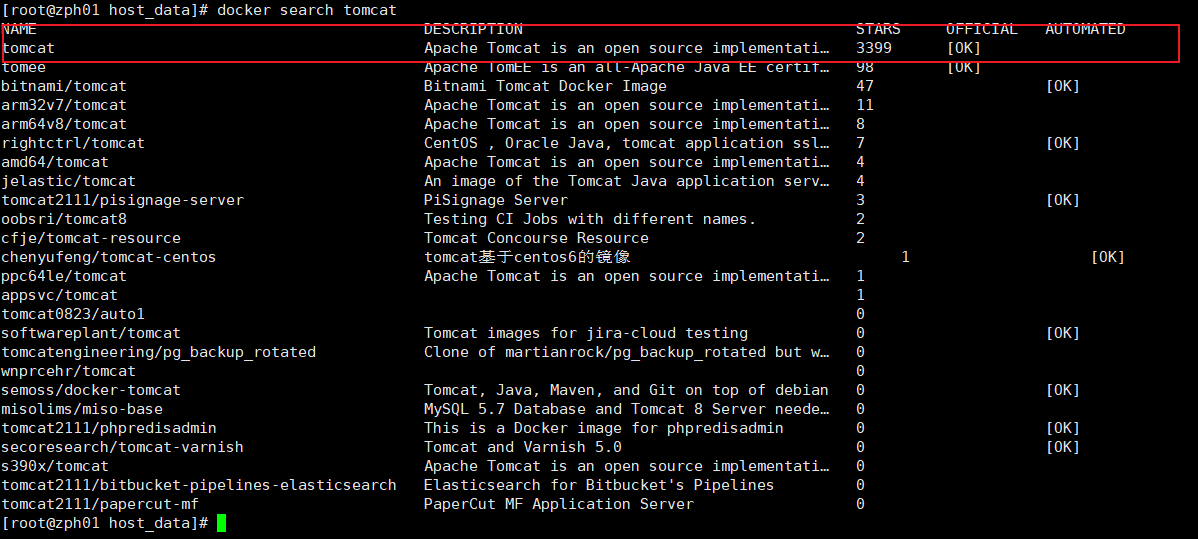Click the star count 3399
This screenshot has height=539, width=1198.
click(x=874, y=48)
